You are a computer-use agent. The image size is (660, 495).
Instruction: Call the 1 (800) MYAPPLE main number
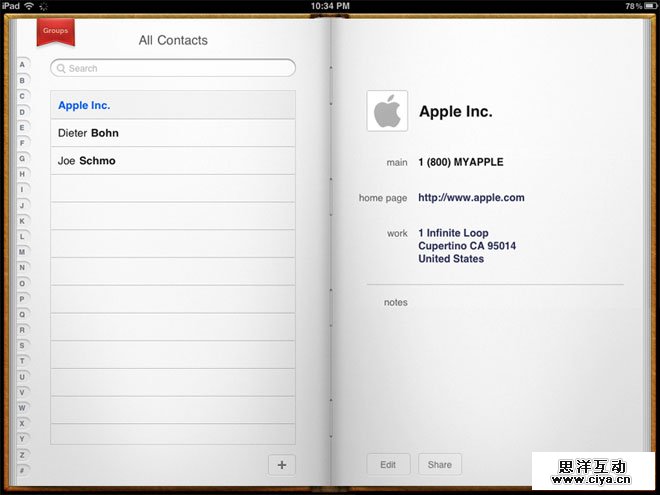[461, 162]
